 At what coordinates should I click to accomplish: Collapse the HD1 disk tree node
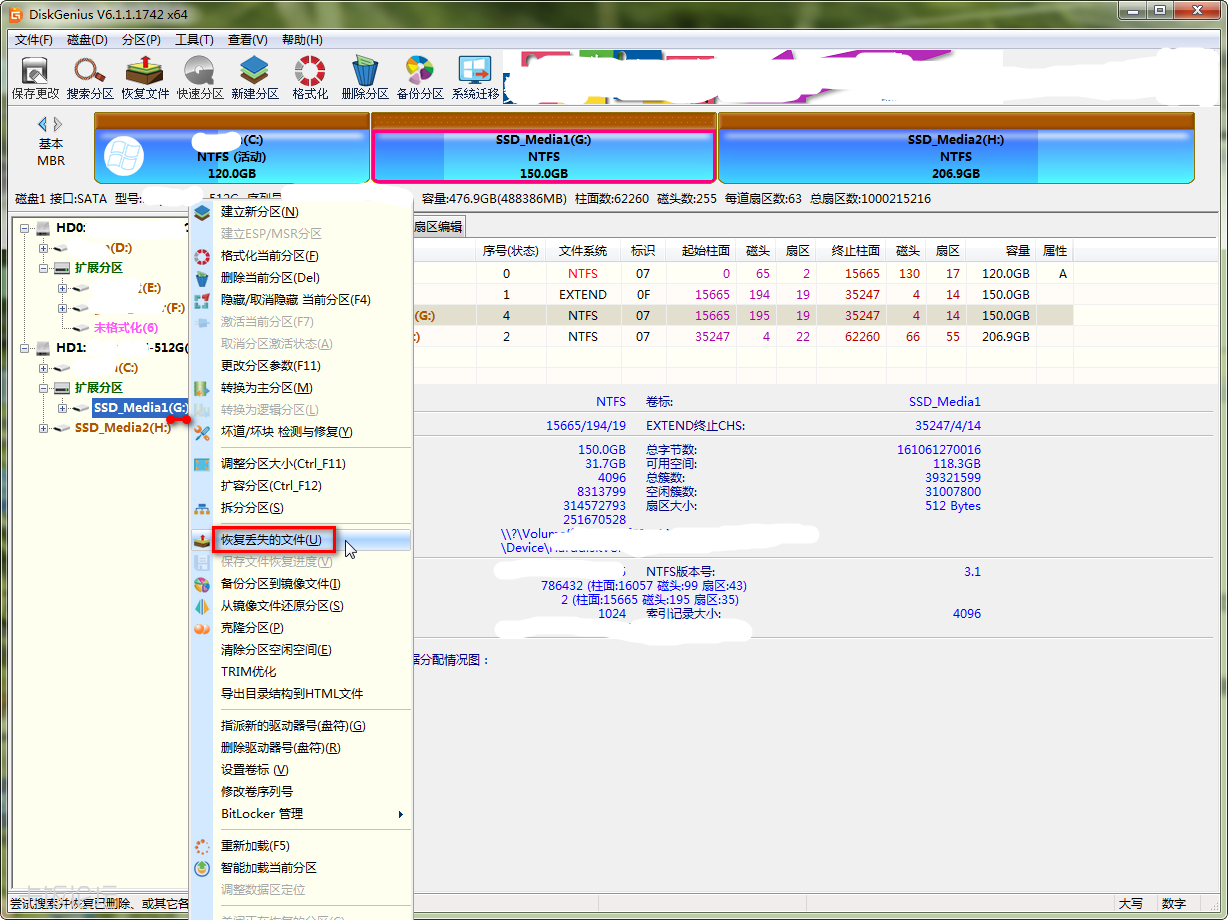pyautogui.click(x=24, y=348)
